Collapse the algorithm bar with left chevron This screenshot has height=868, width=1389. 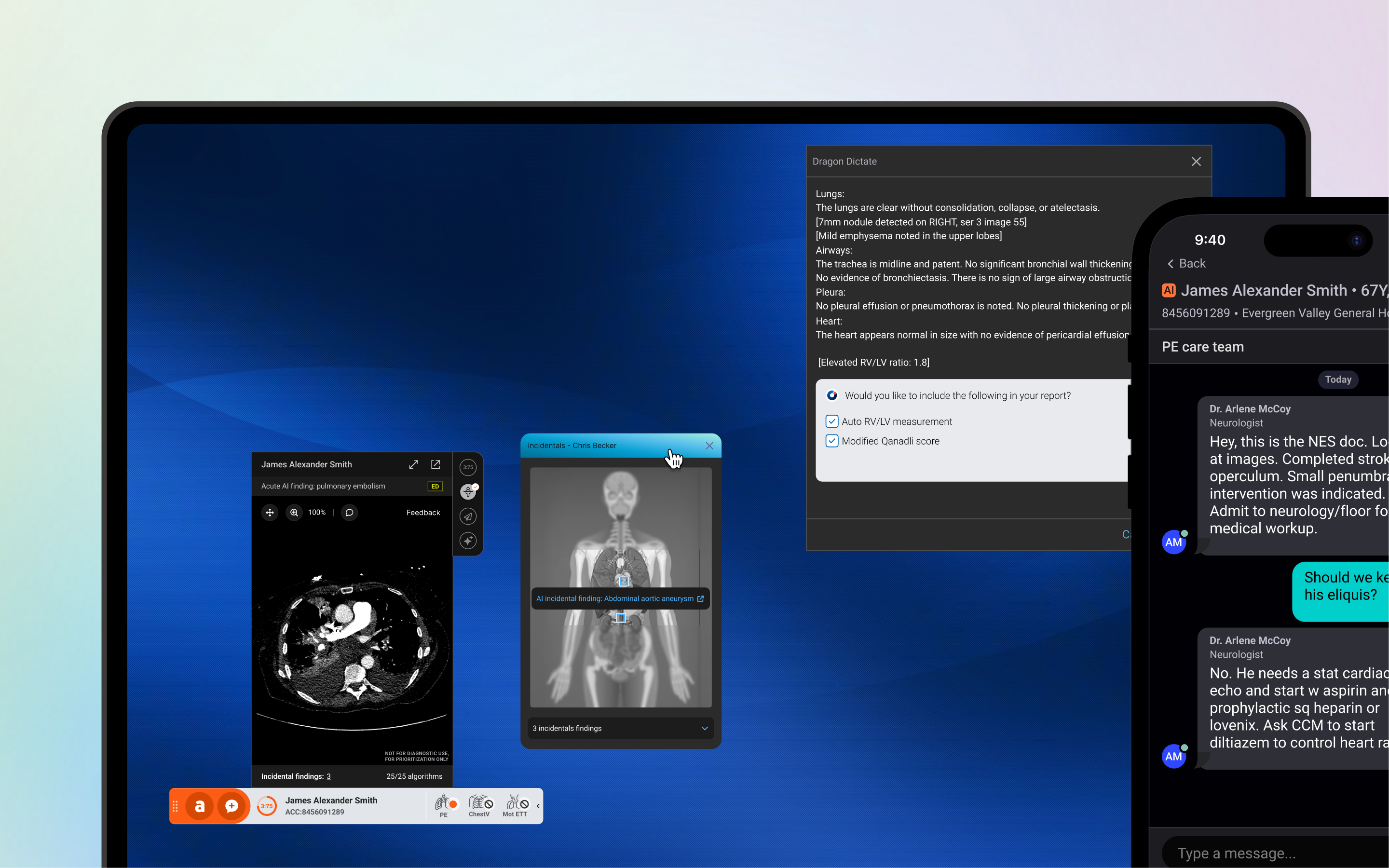[538, 806]
